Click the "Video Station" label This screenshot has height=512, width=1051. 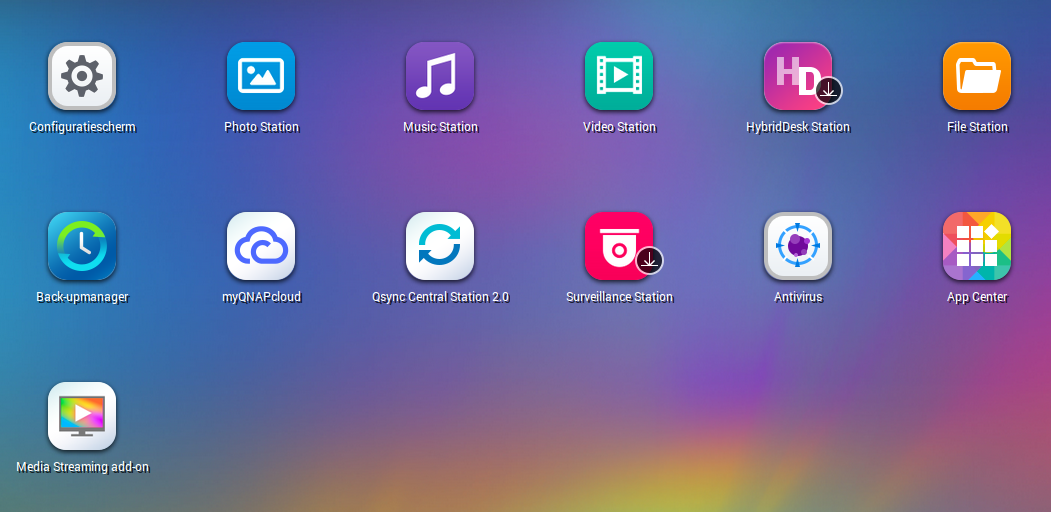(x=619, y=127)
